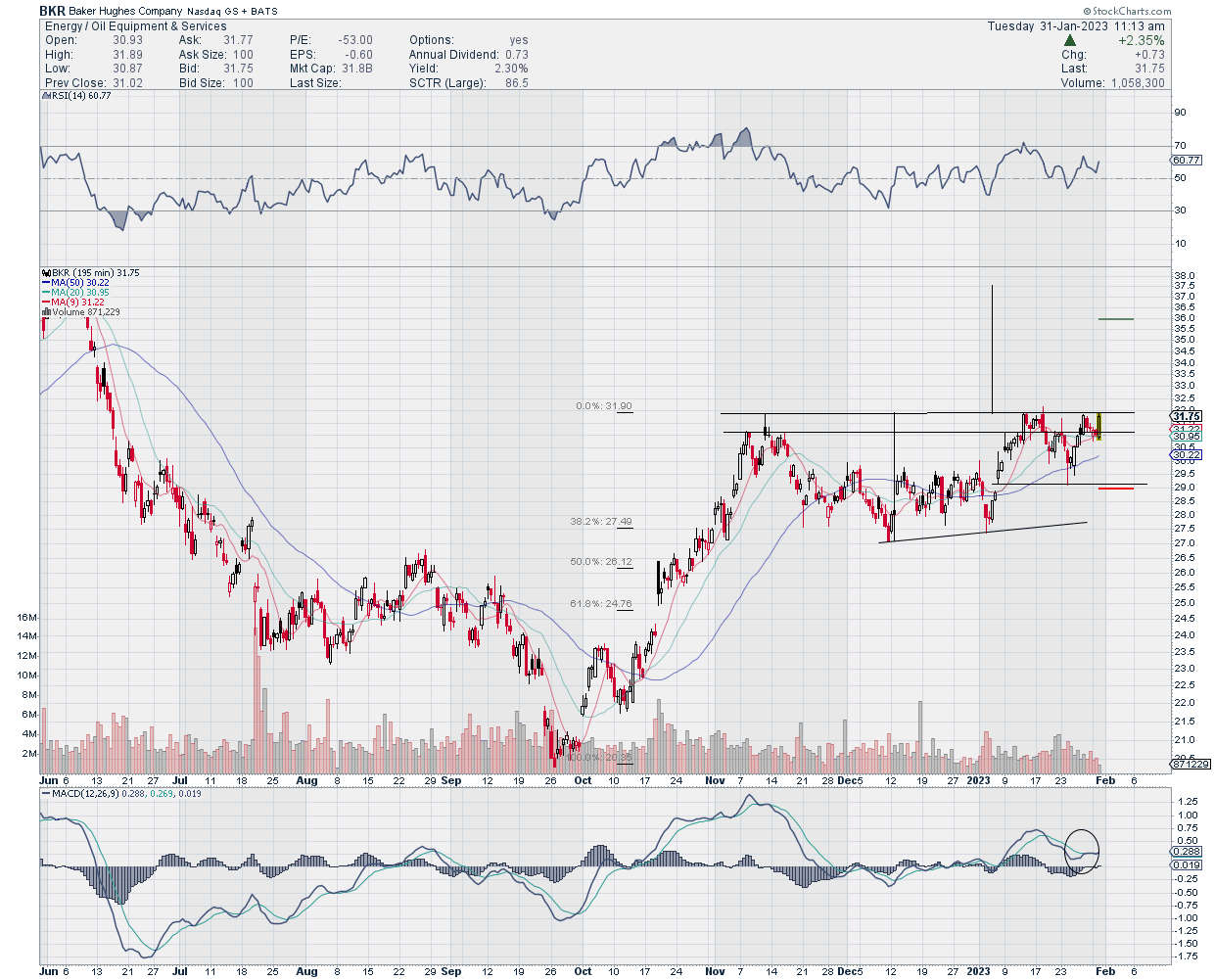Select the EPS value -0.60
The height and width of the screenshot is (980, 1214).
(x=358, y=55)
